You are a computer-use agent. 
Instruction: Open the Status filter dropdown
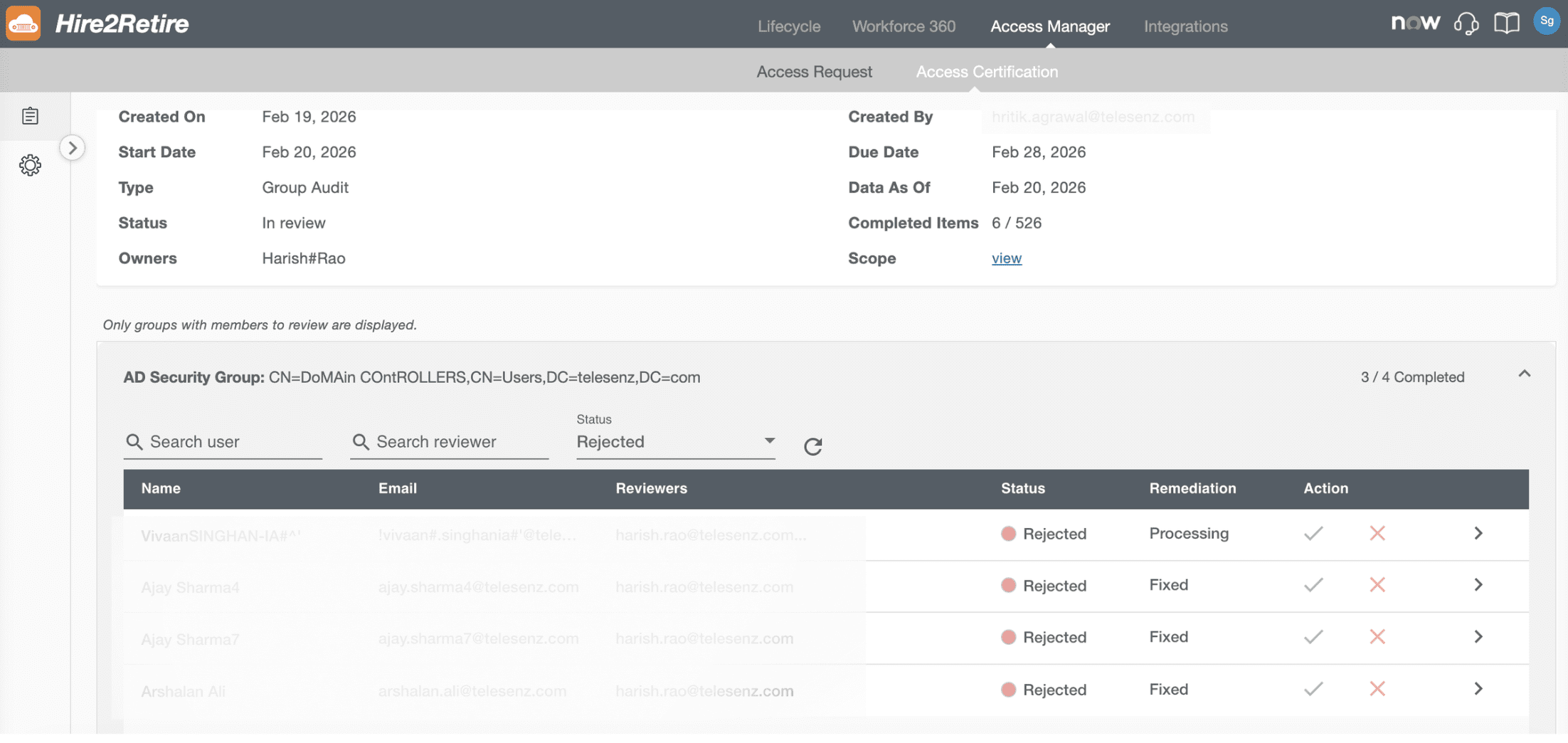tap(674, 442)
